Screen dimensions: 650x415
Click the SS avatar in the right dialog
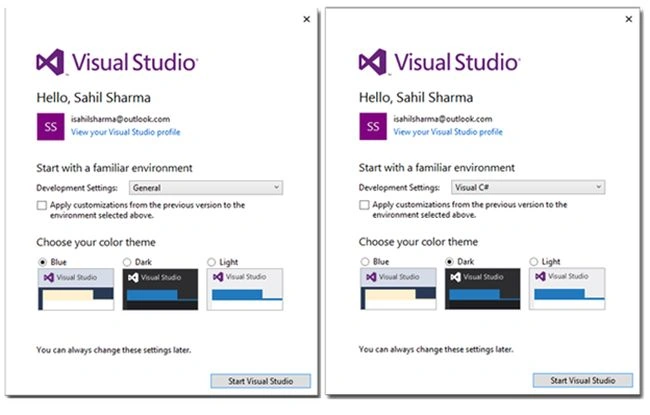click(373, 126)
